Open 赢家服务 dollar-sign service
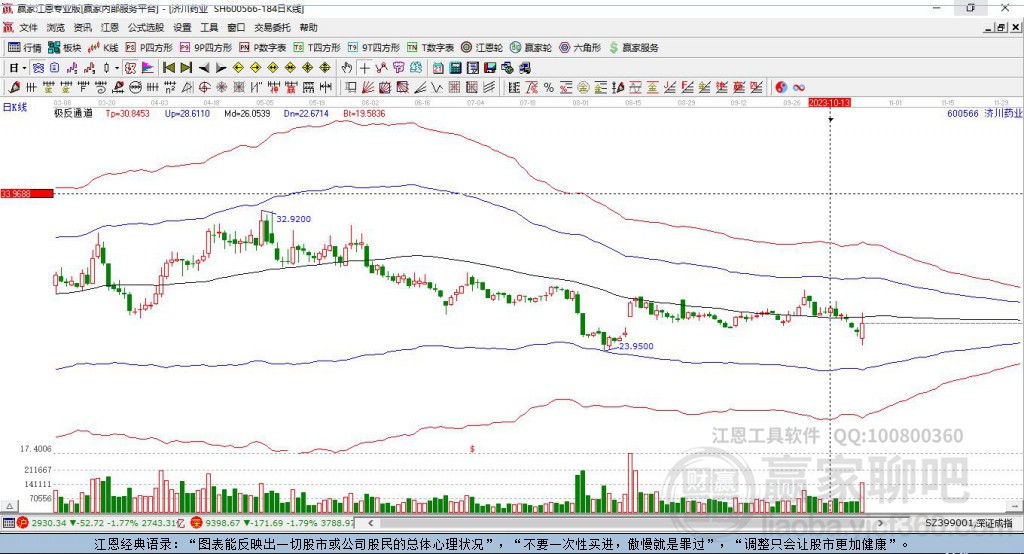The width and height of the screenshot is (1024, 554). 634,48
